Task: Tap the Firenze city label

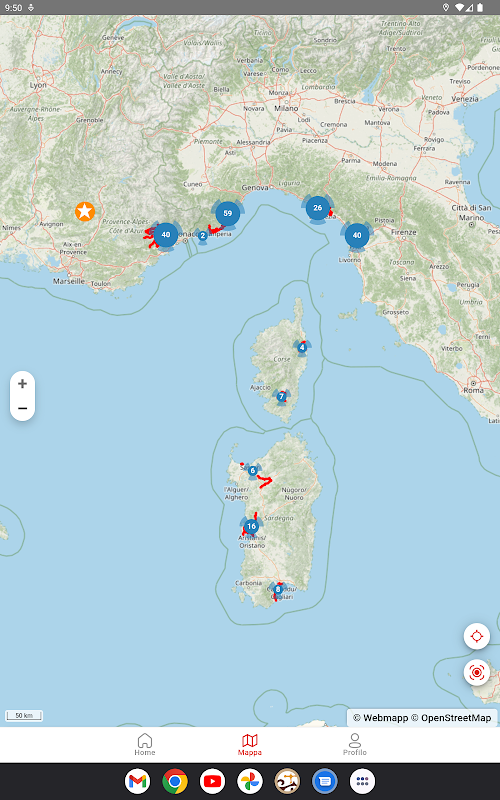Action: pyautogui.click(x=404, y=232)
